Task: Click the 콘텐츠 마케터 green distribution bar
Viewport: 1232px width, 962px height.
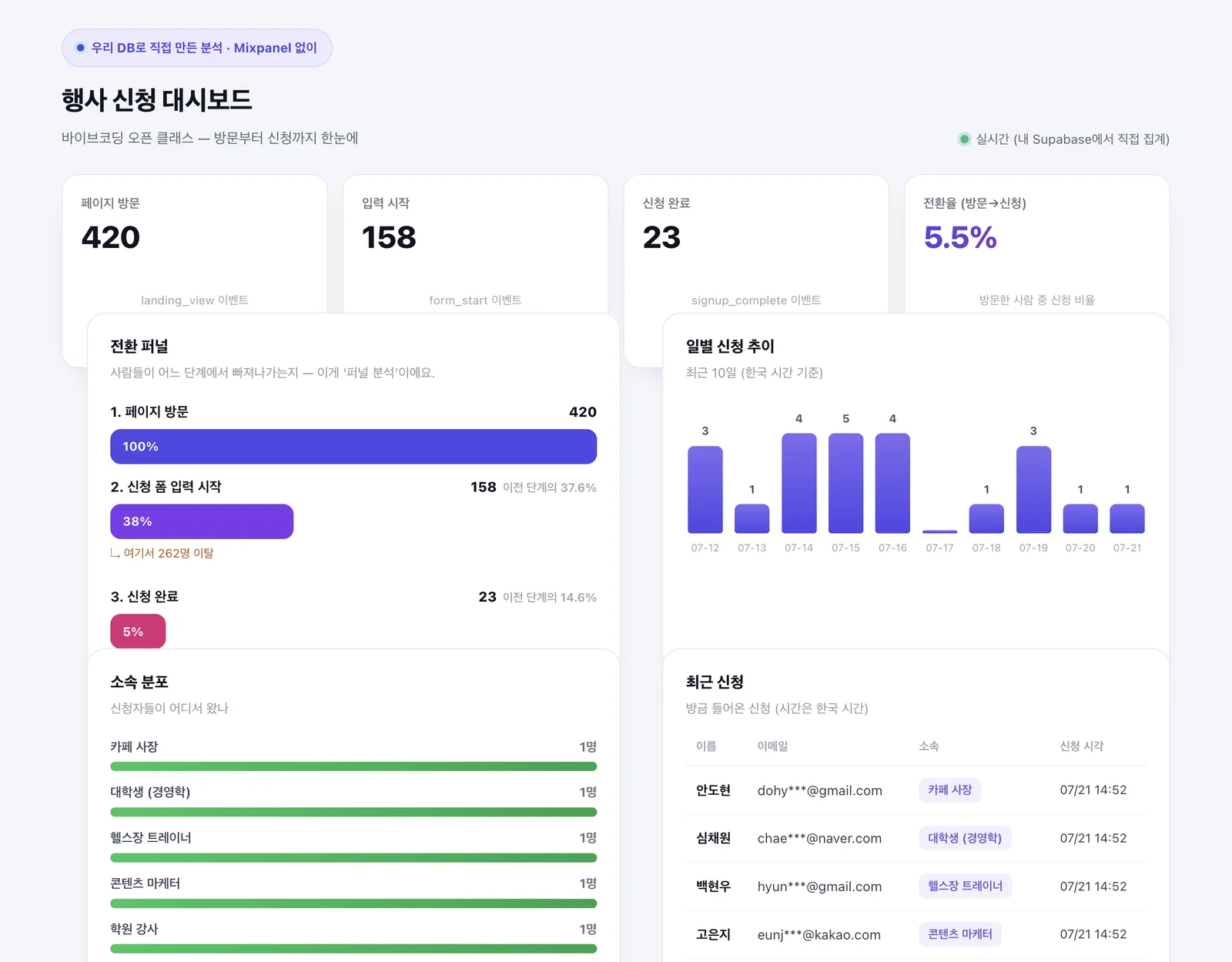Action: tap(353, 903)
